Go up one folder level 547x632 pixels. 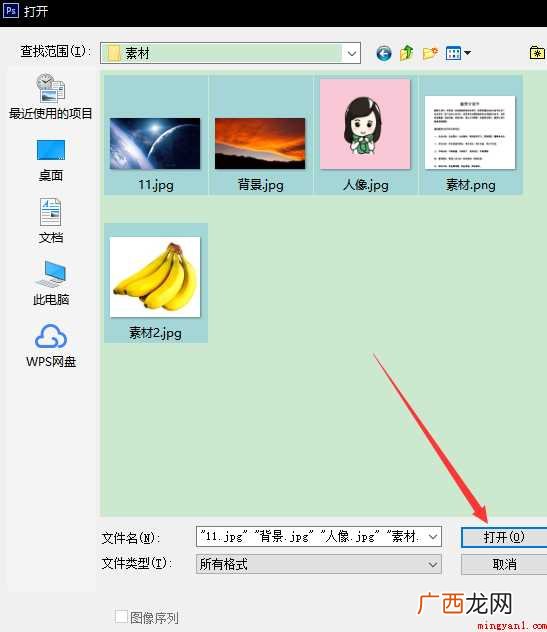pos(407,53)
